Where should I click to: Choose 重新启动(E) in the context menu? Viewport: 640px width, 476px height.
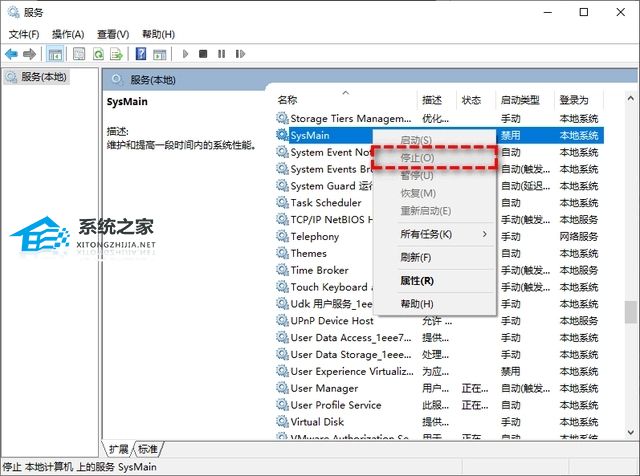pos(435,211)
